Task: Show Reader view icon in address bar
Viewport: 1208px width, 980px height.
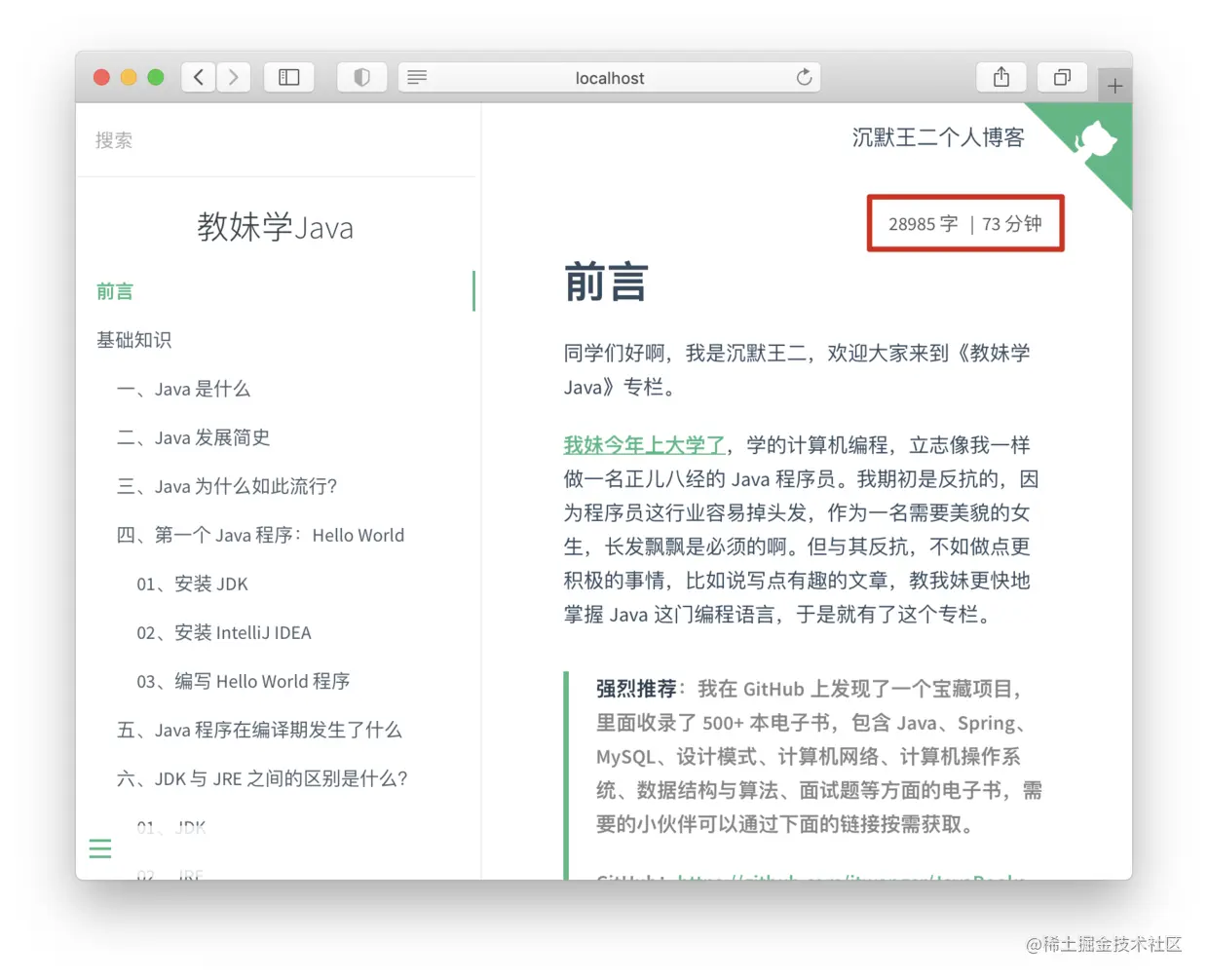Action: (x=417, y=77)
